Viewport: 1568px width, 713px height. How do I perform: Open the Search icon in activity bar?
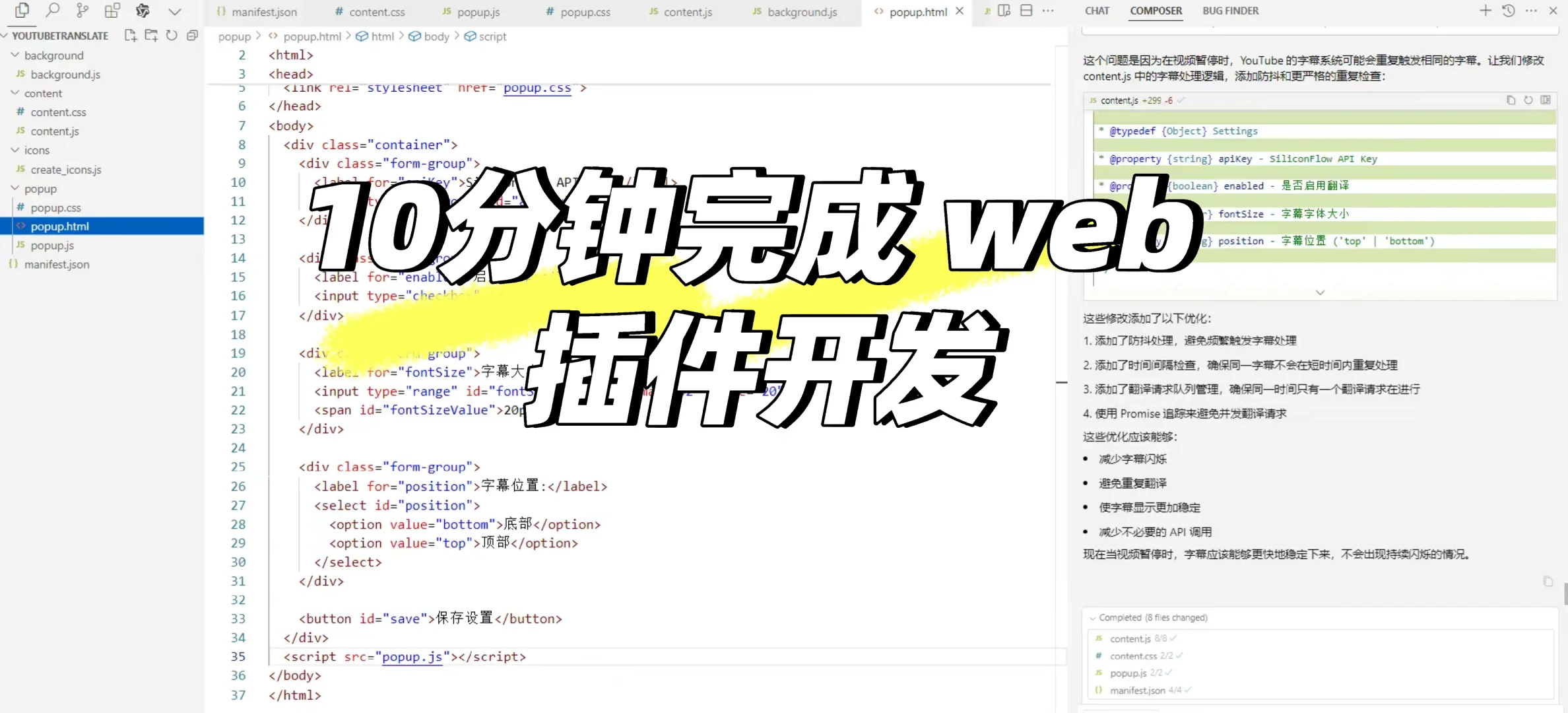click(x=52, y=11)
